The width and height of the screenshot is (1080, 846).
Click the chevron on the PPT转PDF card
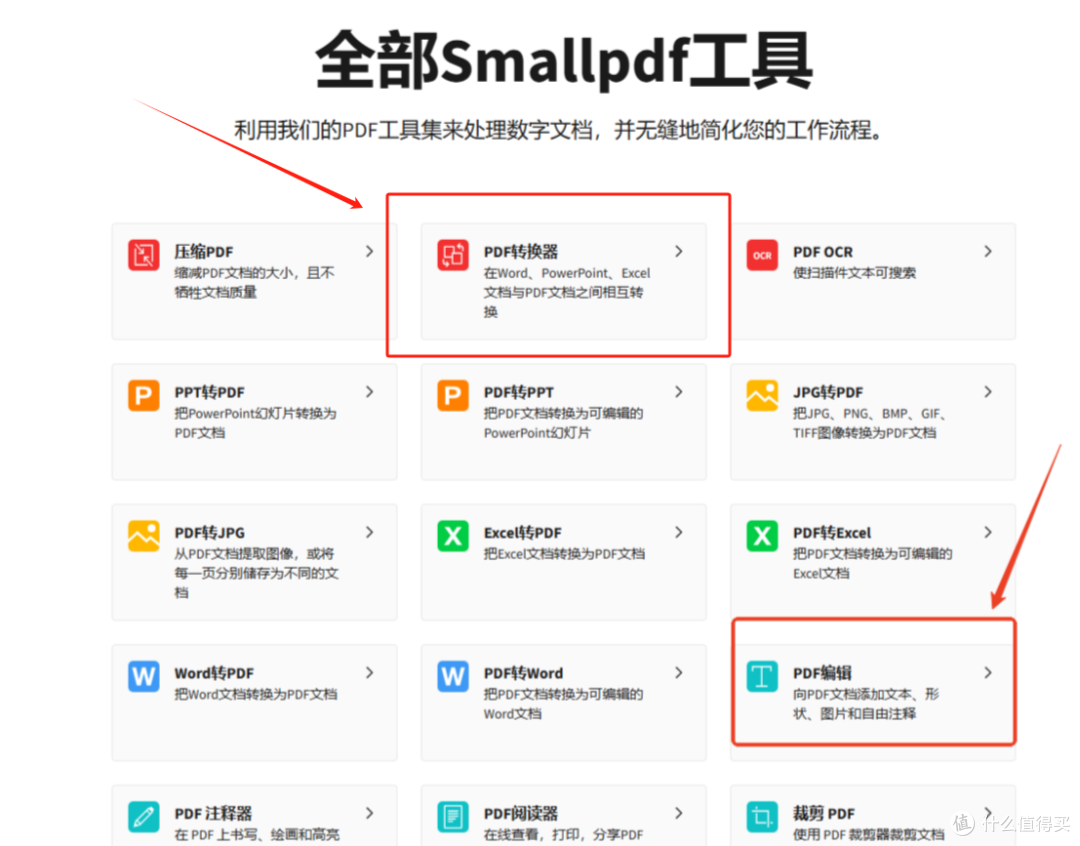click(370, 392)
